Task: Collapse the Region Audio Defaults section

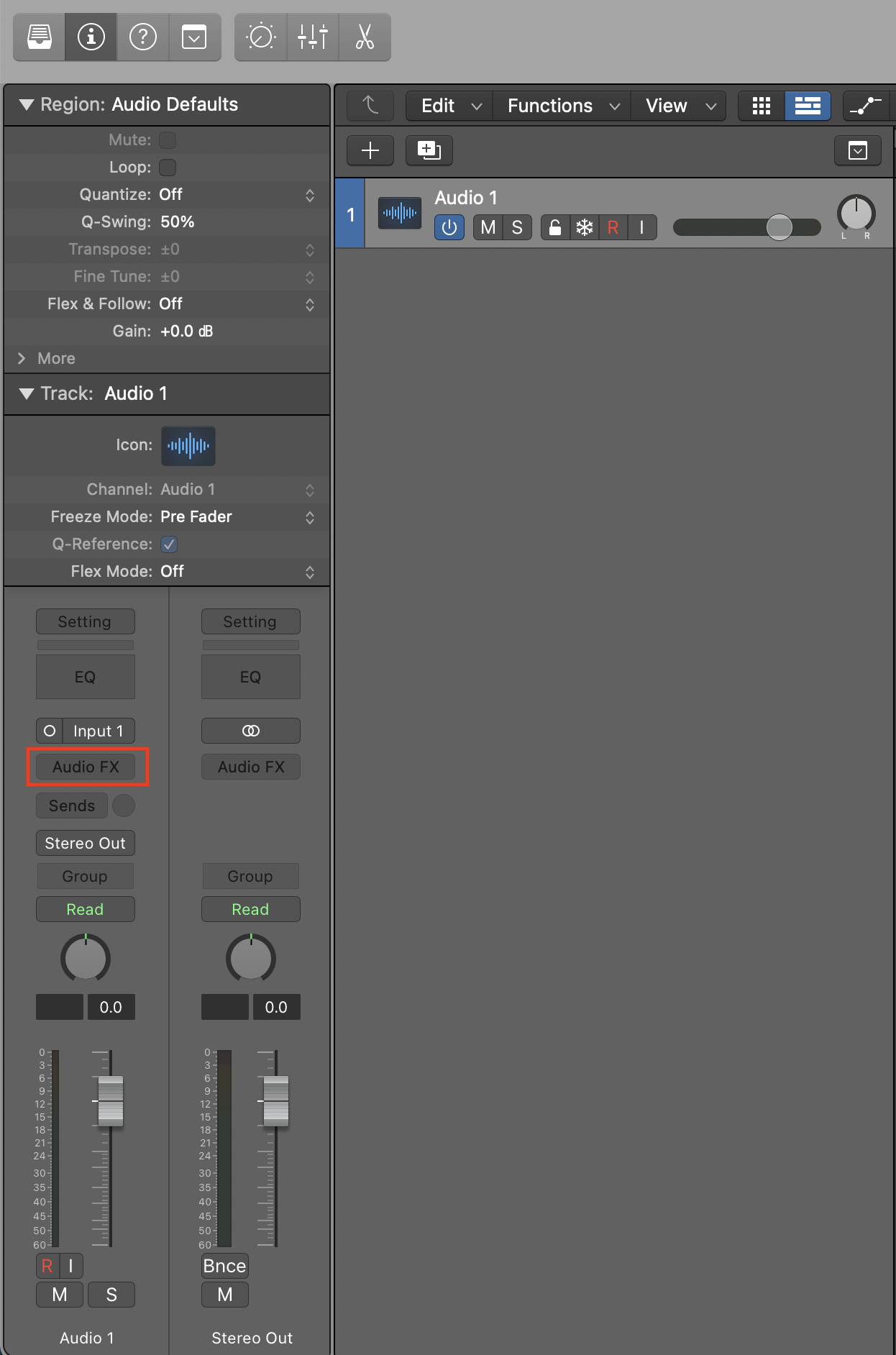Action: point(27,105)
